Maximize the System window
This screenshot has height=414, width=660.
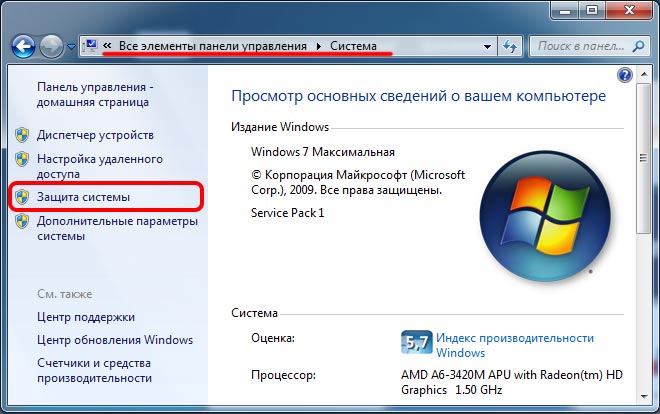point(592,11)
